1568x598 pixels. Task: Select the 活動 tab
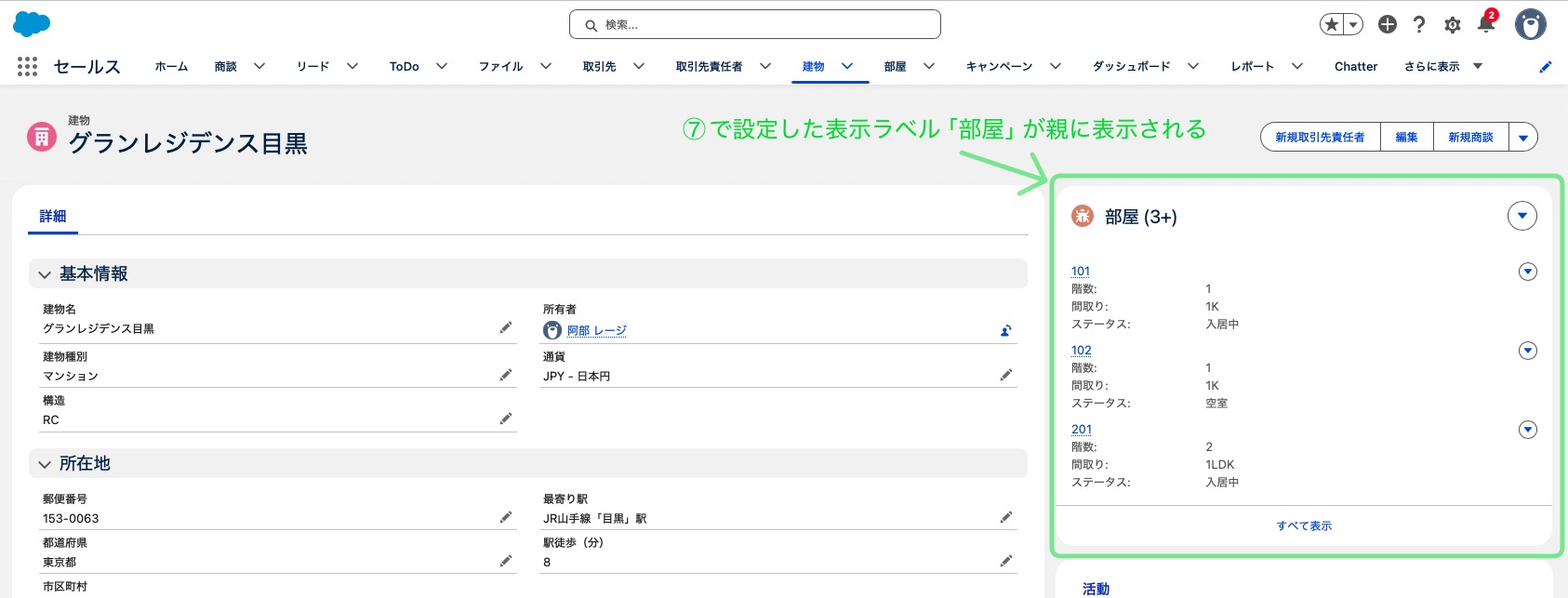click(1096, 588)
